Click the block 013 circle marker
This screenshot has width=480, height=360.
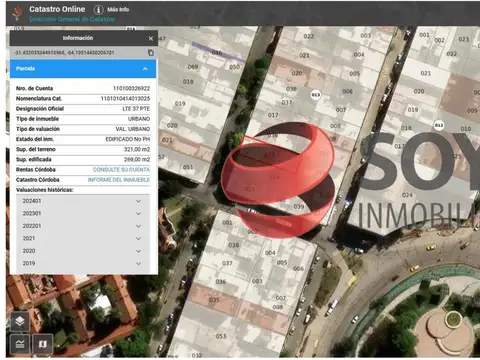316,95
